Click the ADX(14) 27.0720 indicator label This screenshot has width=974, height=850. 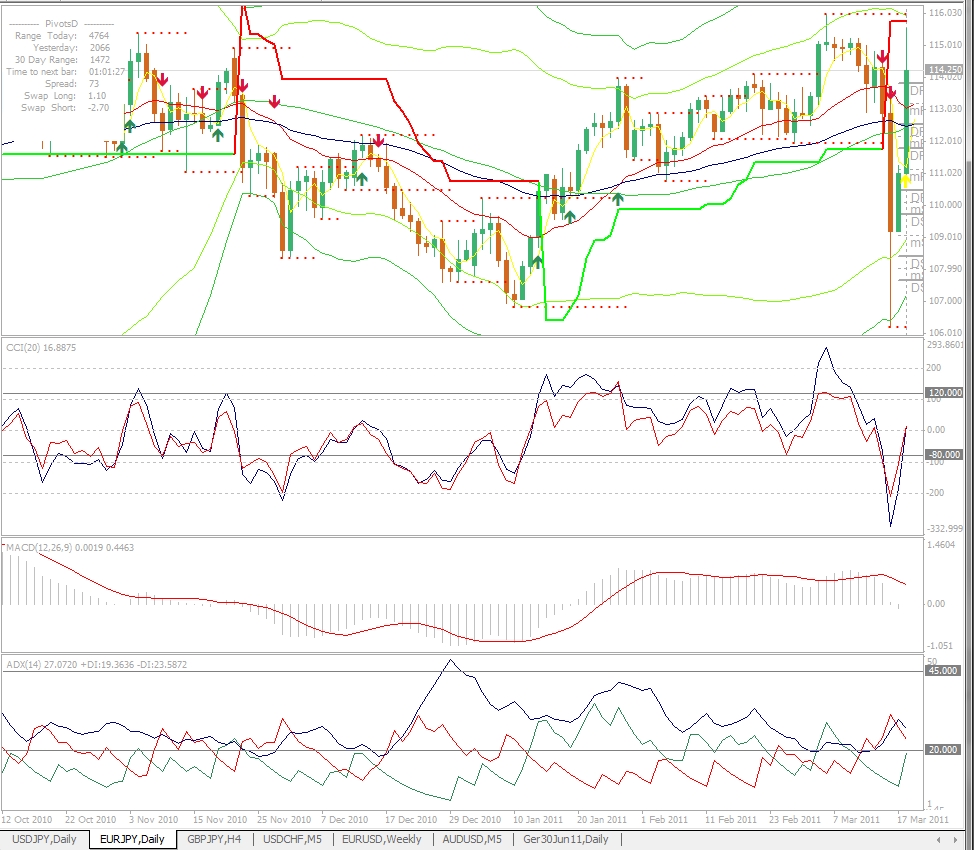[96, 664]
